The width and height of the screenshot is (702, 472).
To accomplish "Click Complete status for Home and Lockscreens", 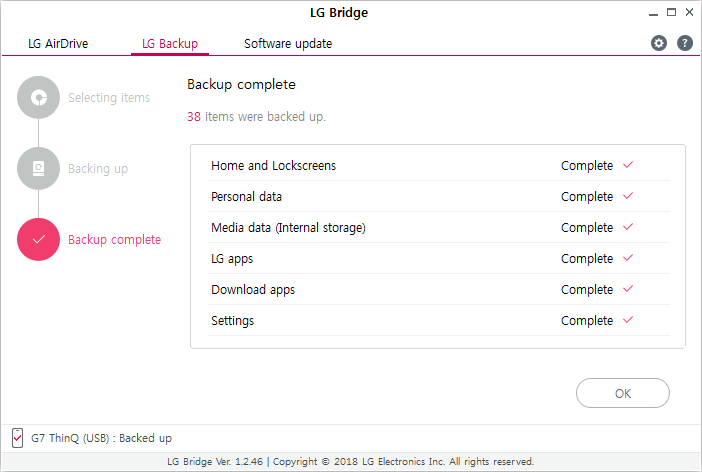I will [586, 166].
